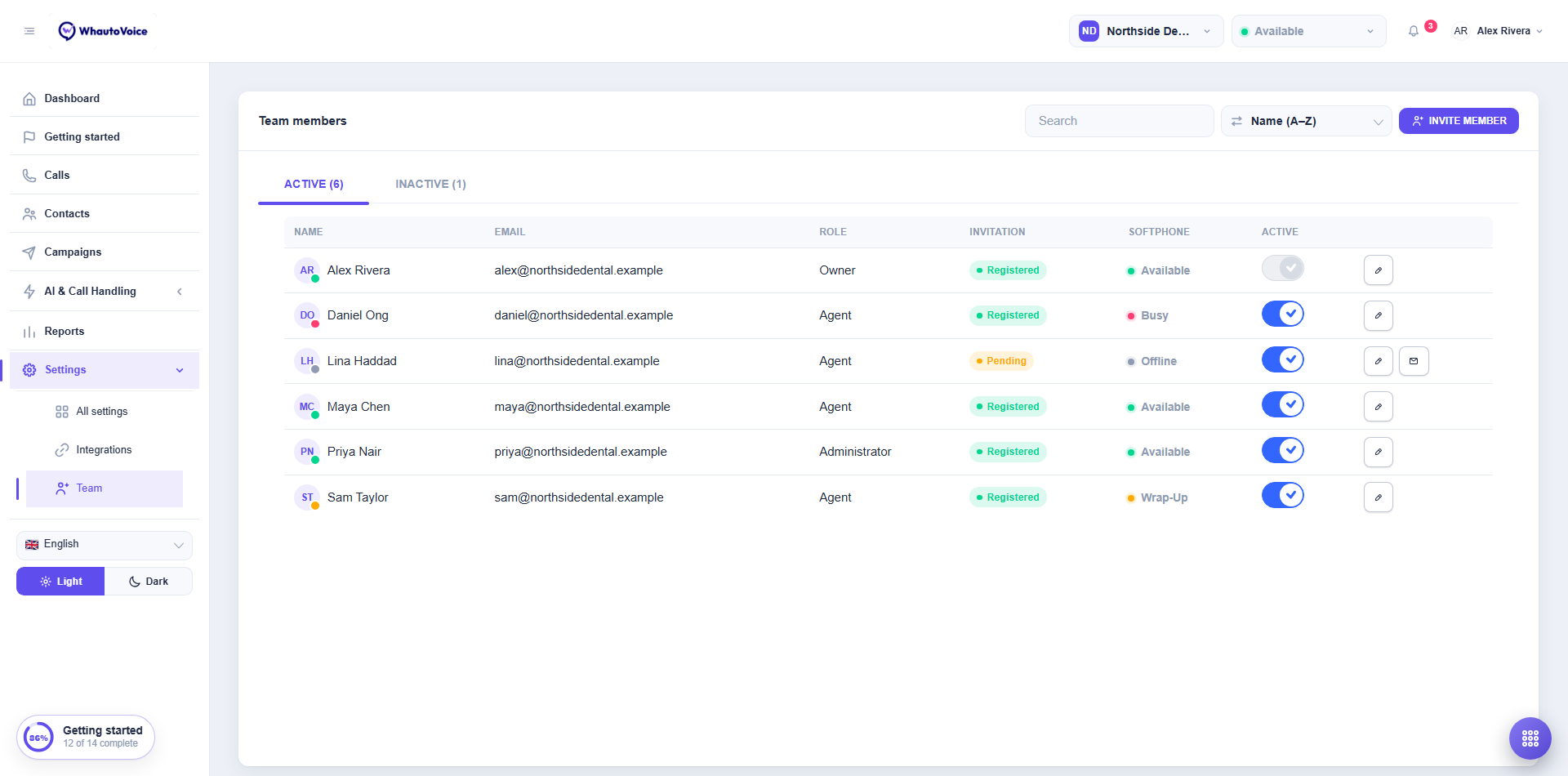Open the notifications bell
This screenshot has width=1568, height=776.
tap(1414, 31)
